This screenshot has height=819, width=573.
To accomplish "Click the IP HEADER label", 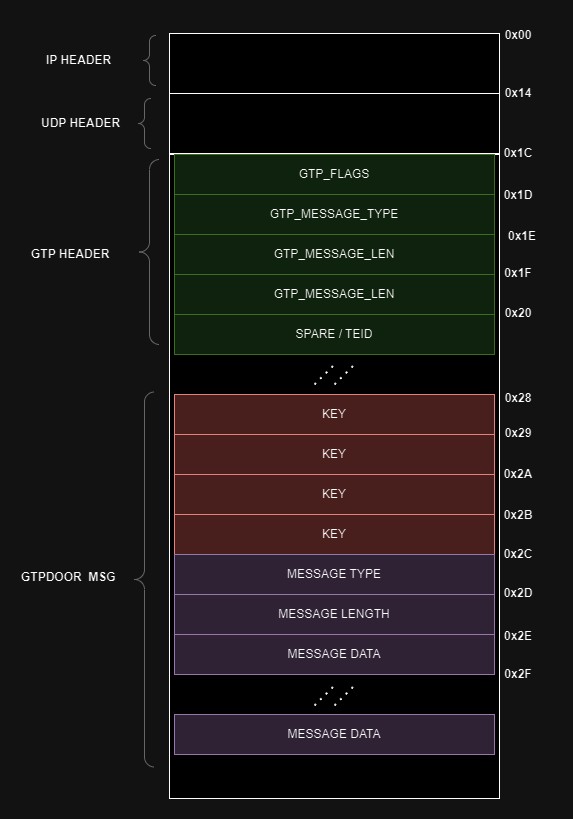I will click(78, 60).
